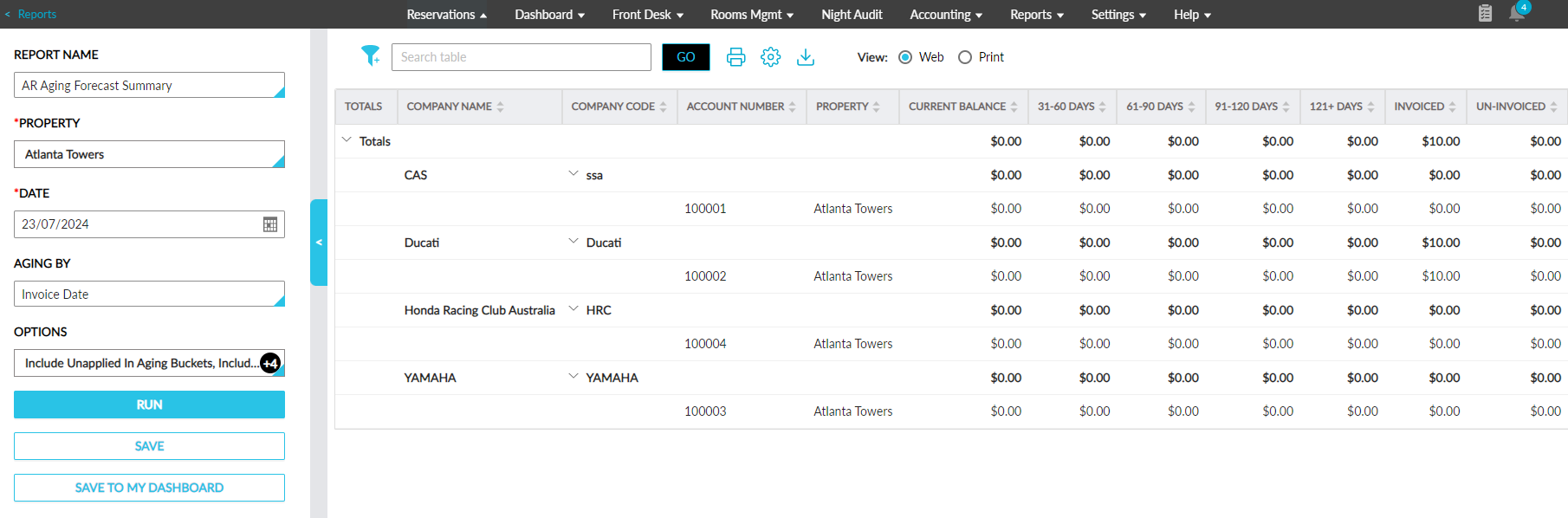1568x518 pixels.
Task: Click Atlanta Towers in account 100001 row
Action: pos(852,209)
